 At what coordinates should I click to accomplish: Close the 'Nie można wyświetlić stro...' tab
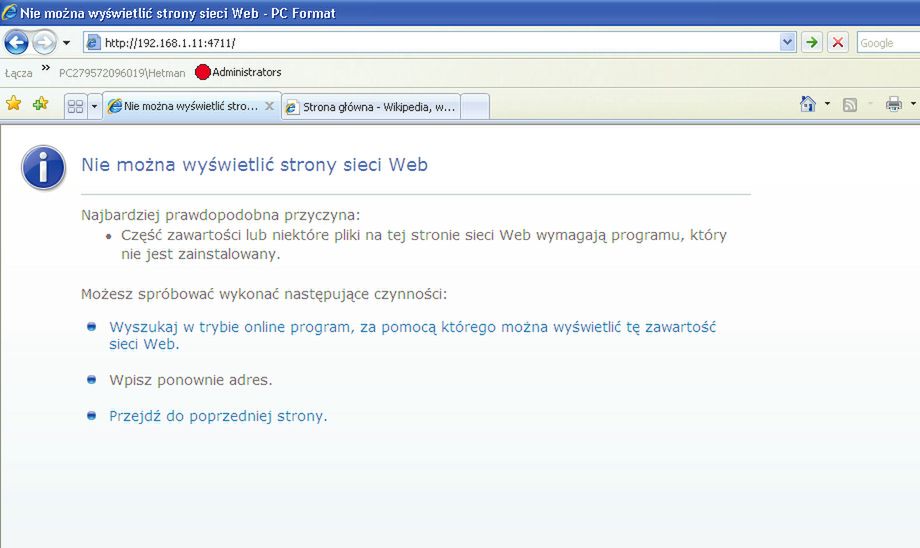(269, 106)
